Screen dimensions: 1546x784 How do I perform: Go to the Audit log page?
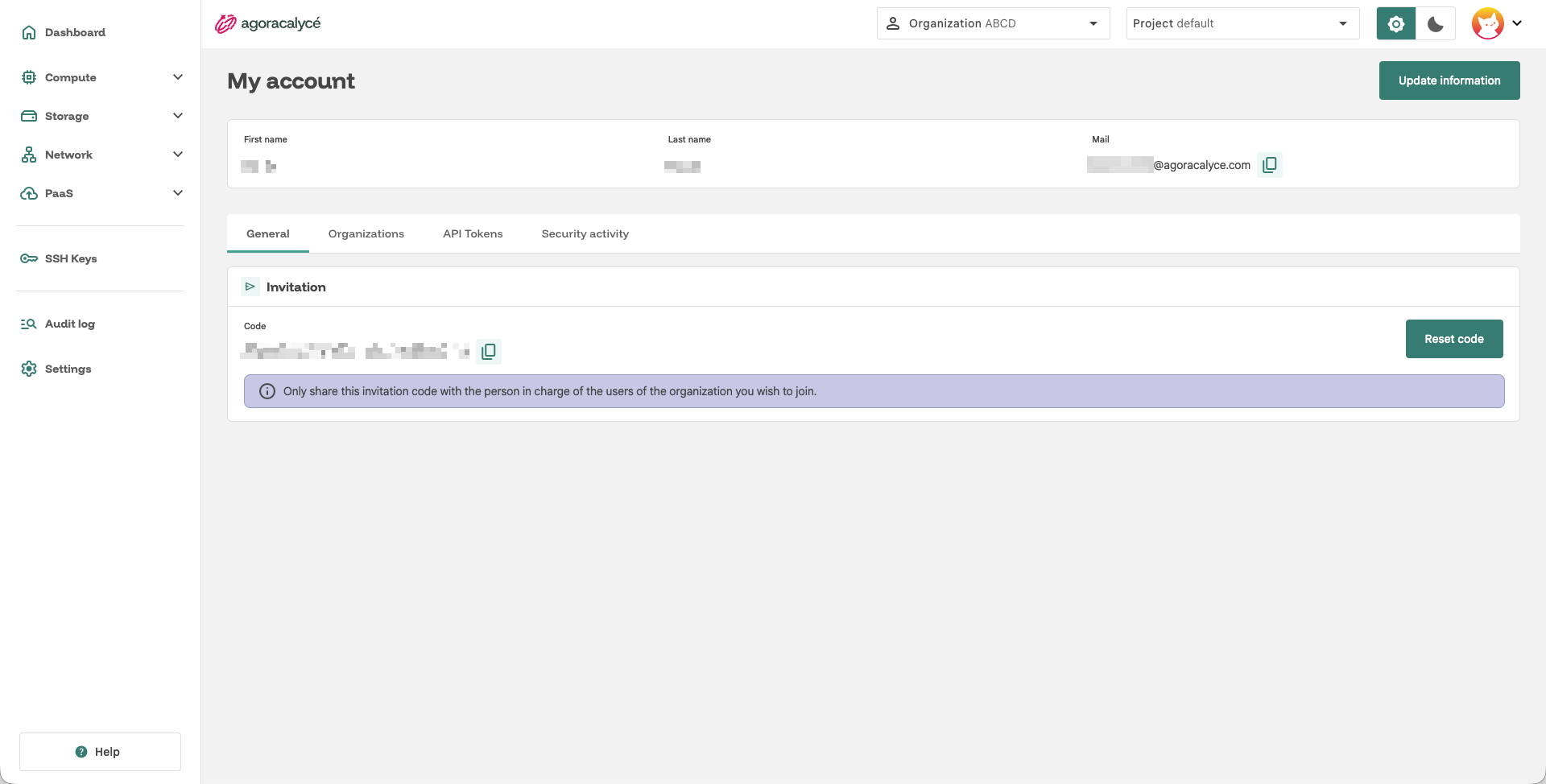pyautogui.click(x=70, y=324)
